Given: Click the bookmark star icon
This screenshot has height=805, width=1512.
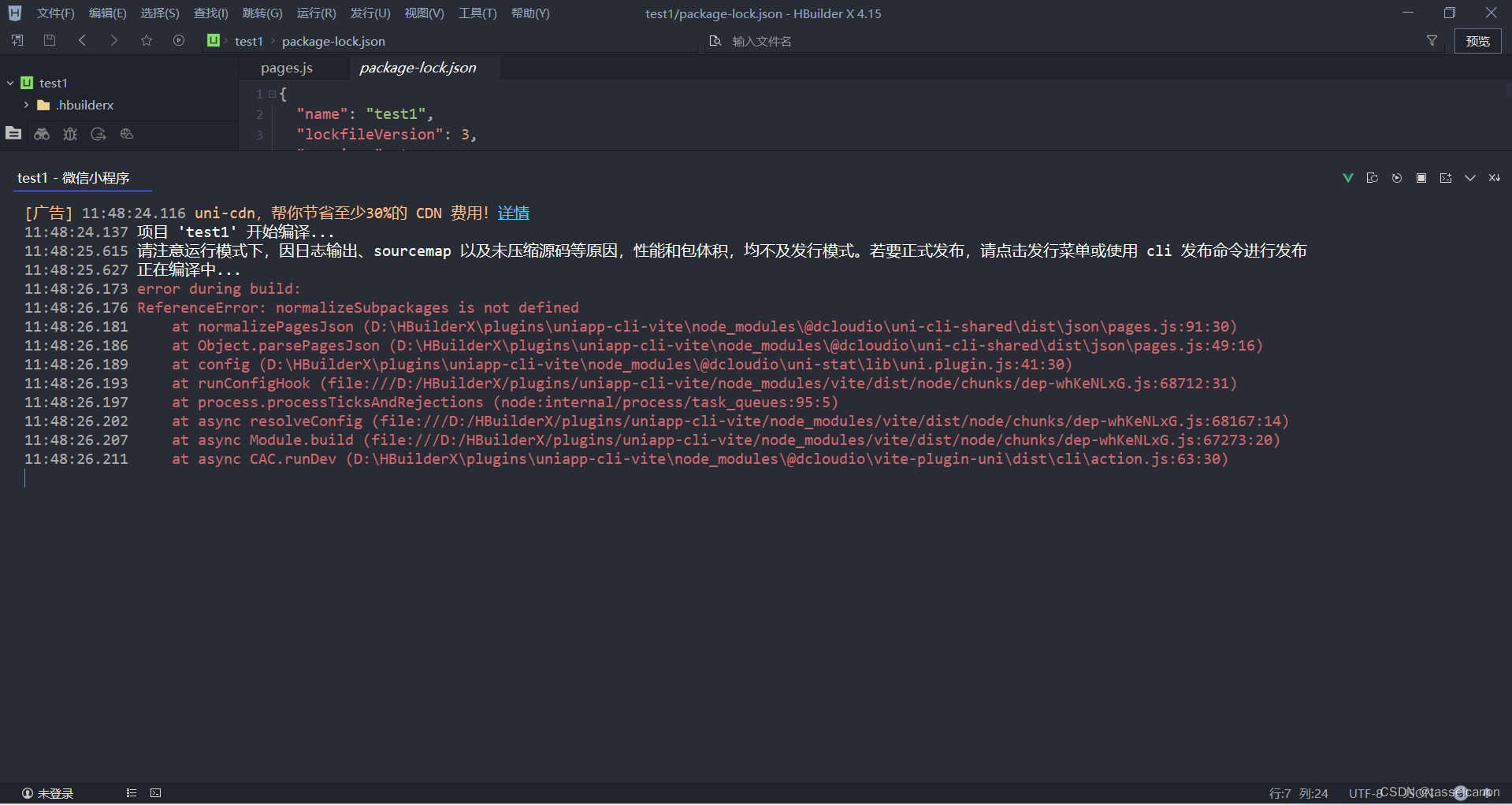Looking at the screenshot, I should (x=147, y=40).
